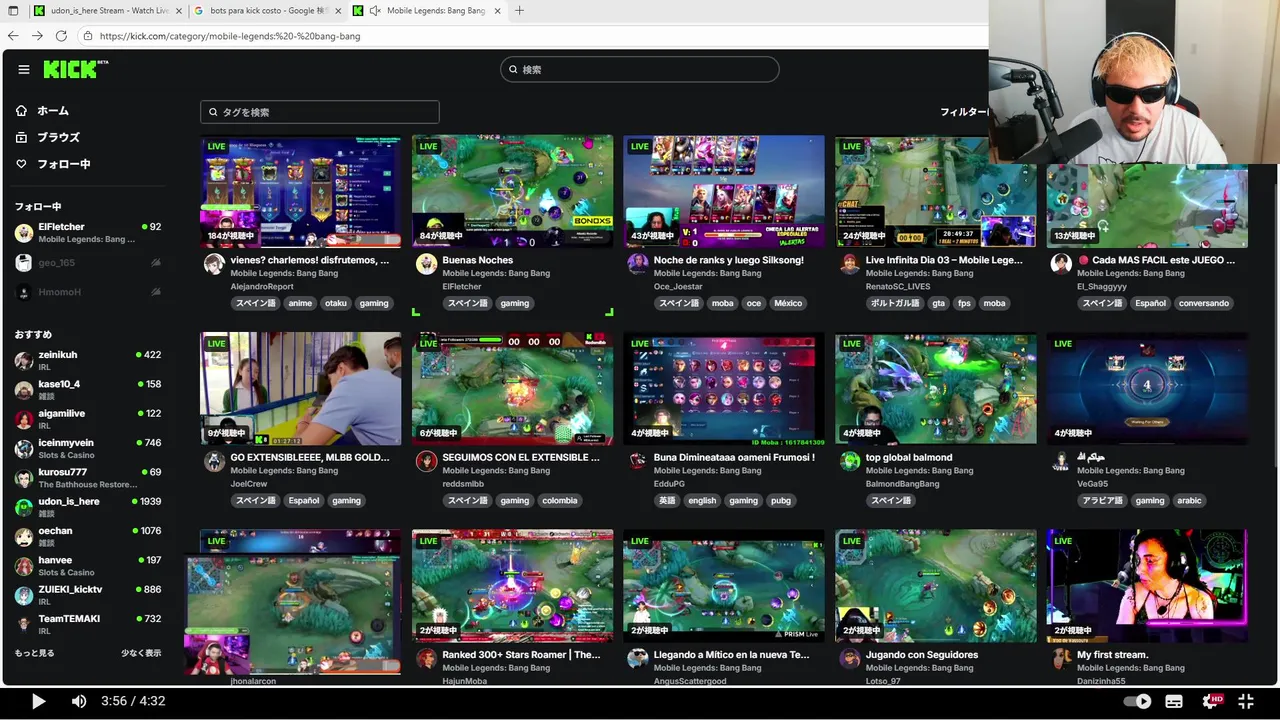
Task: Click the video progress bar above the player controls
Action: point(640,685)
